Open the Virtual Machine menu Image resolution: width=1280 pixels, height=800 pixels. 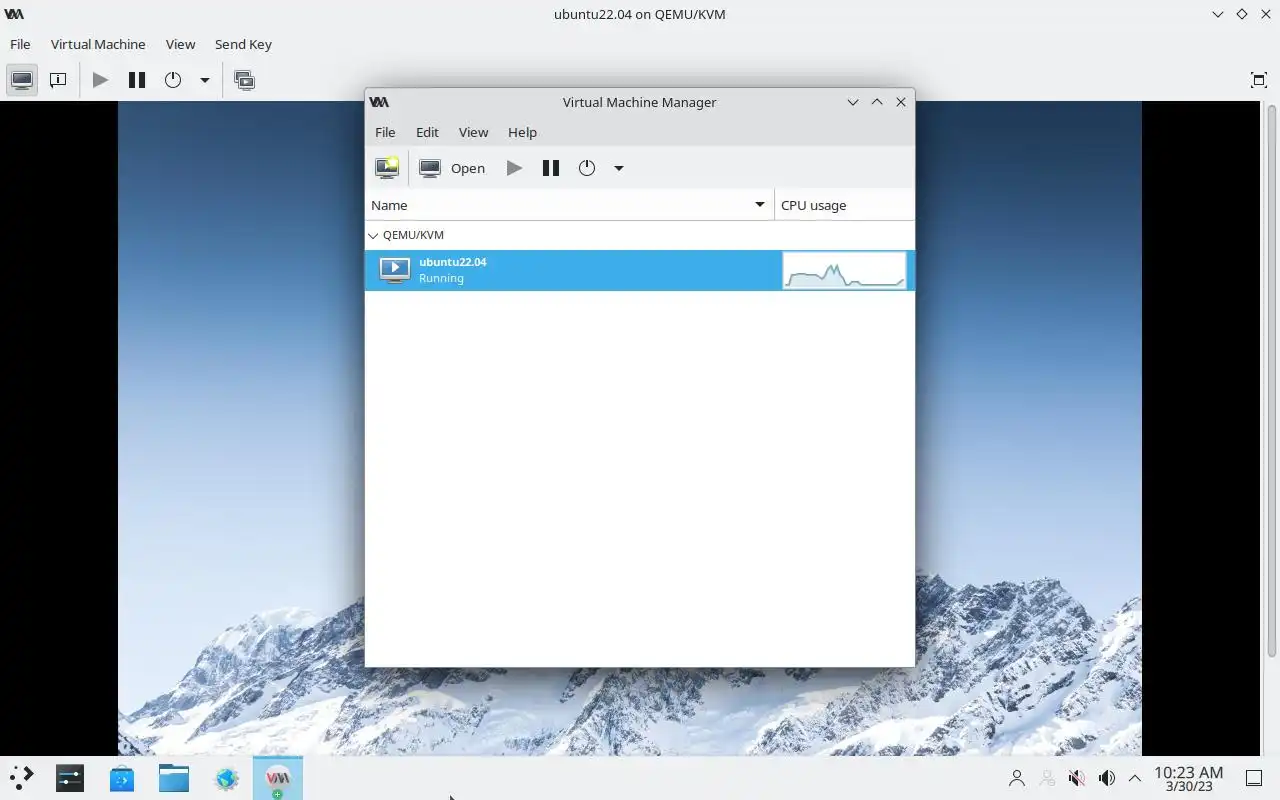(98, 44)
